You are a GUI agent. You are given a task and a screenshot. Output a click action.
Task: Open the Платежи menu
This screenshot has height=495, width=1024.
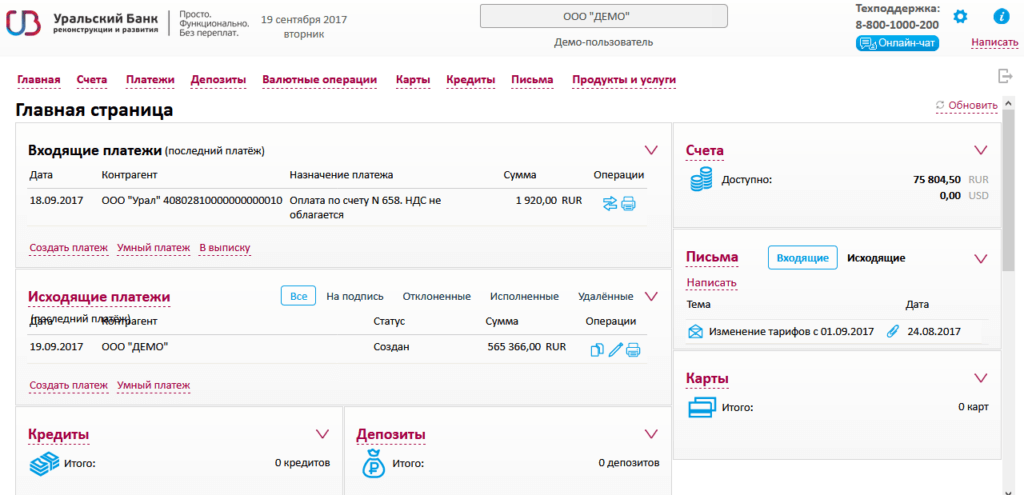150,80
